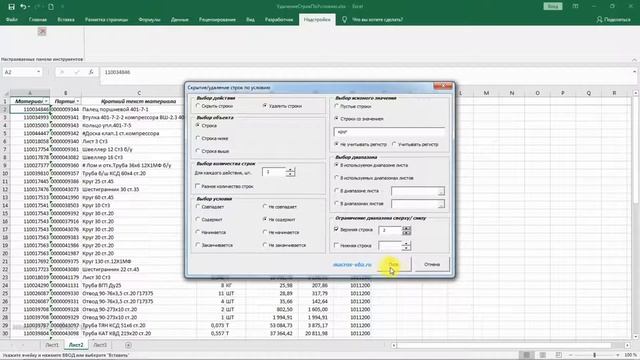The width and height of the screenshot is (640, 360).
Task: Open the Данные ribbon tab
Action: pos(180,19)
